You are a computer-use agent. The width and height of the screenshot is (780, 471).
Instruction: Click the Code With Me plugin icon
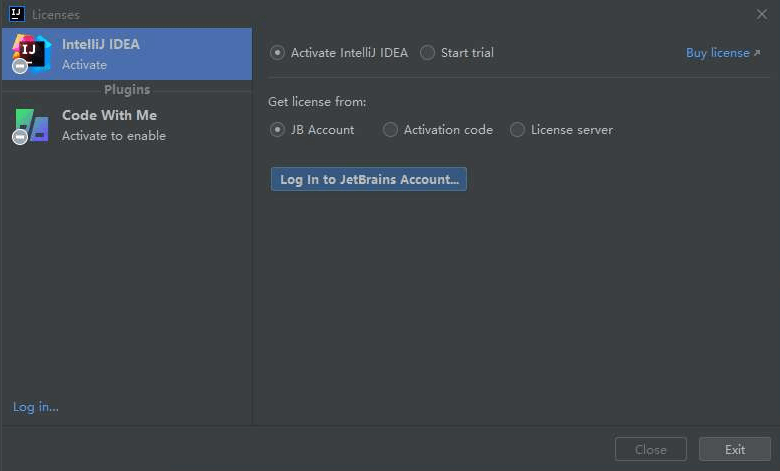point(32,124)
